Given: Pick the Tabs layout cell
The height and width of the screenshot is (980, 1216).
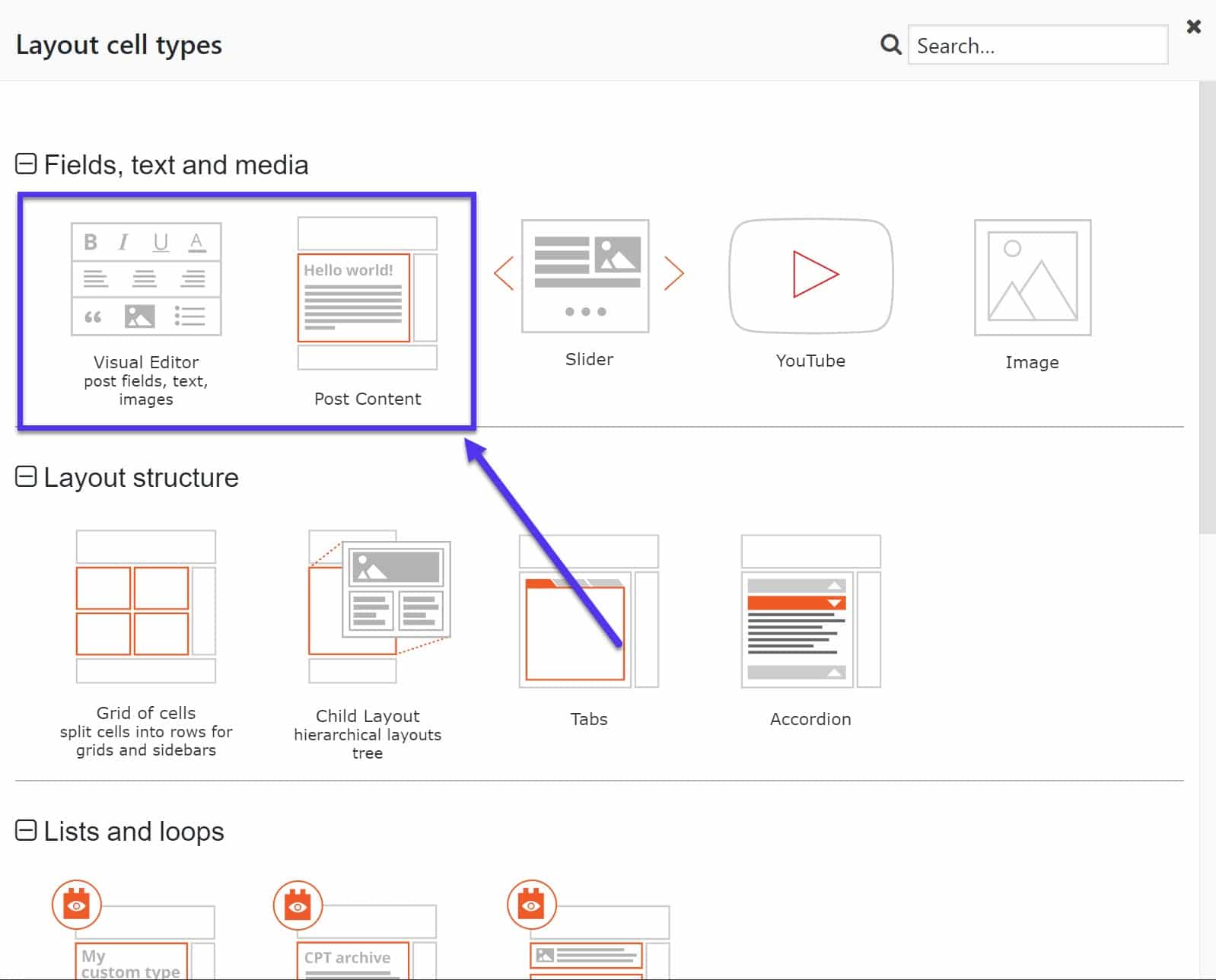Looking at the screenshot, I should [x=588, y=611].
